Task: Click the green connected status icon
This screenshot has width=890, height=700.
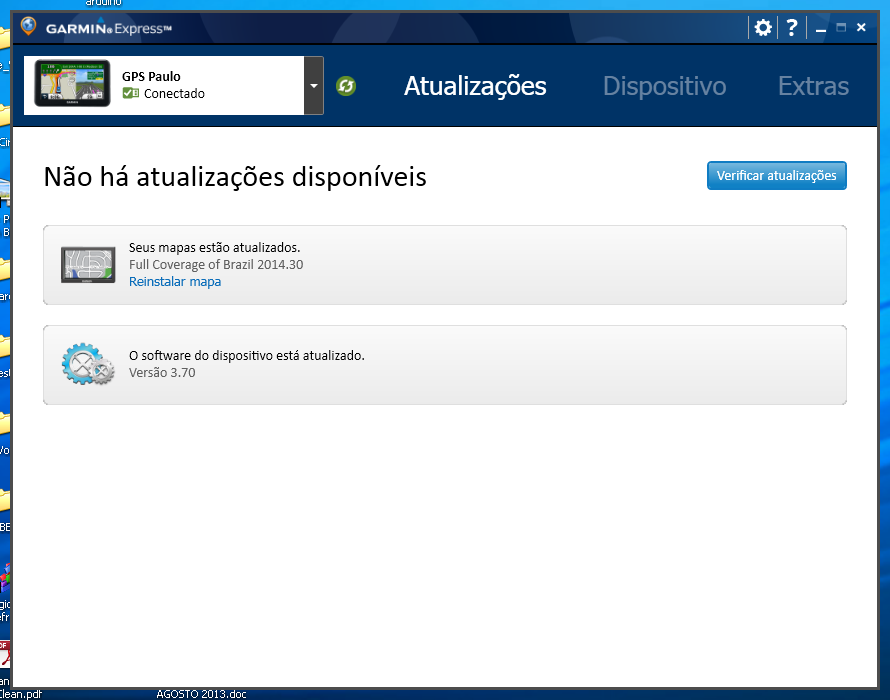Action: pos(131,93)
